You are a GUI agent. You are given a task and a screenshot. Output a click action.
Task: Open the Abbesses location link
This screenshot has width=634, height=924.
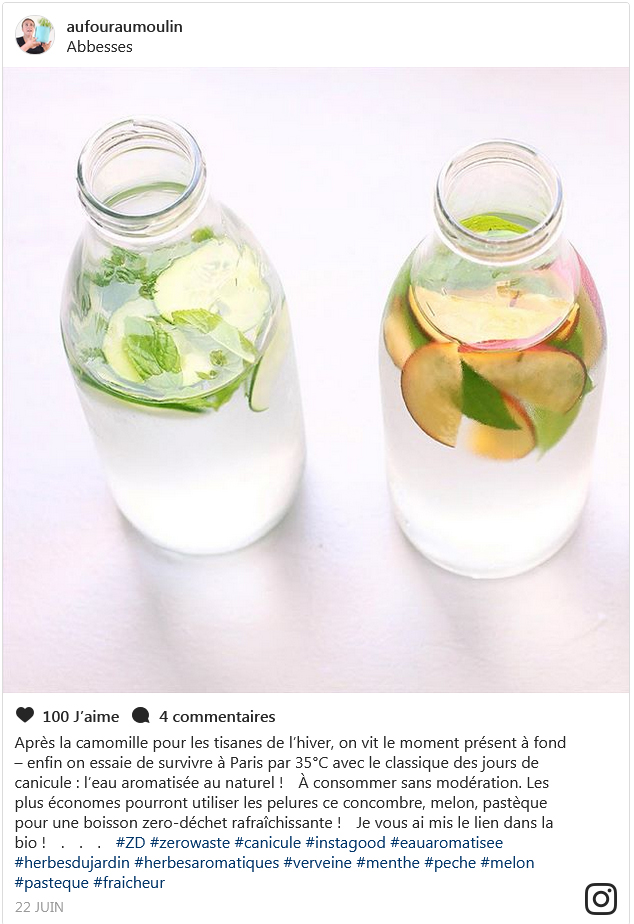coord(100,47)
